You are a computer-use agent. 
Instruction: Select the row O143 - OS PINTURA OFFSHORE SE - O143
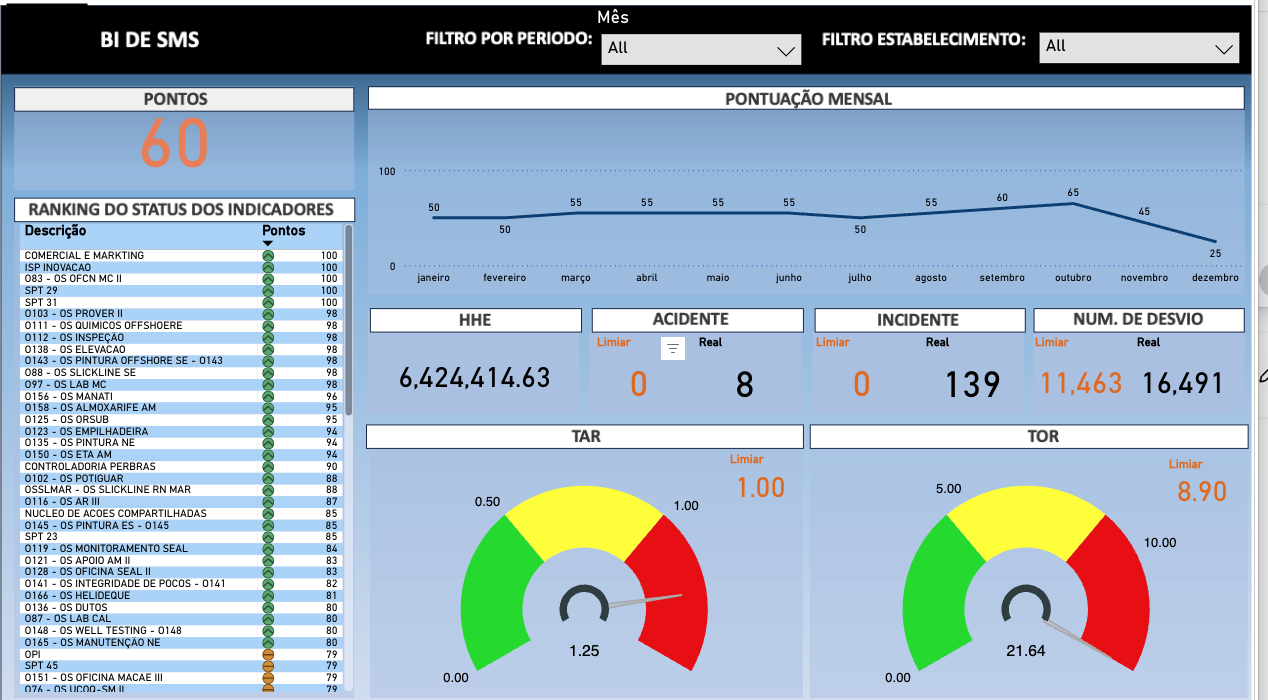click(x=181, y=361)
